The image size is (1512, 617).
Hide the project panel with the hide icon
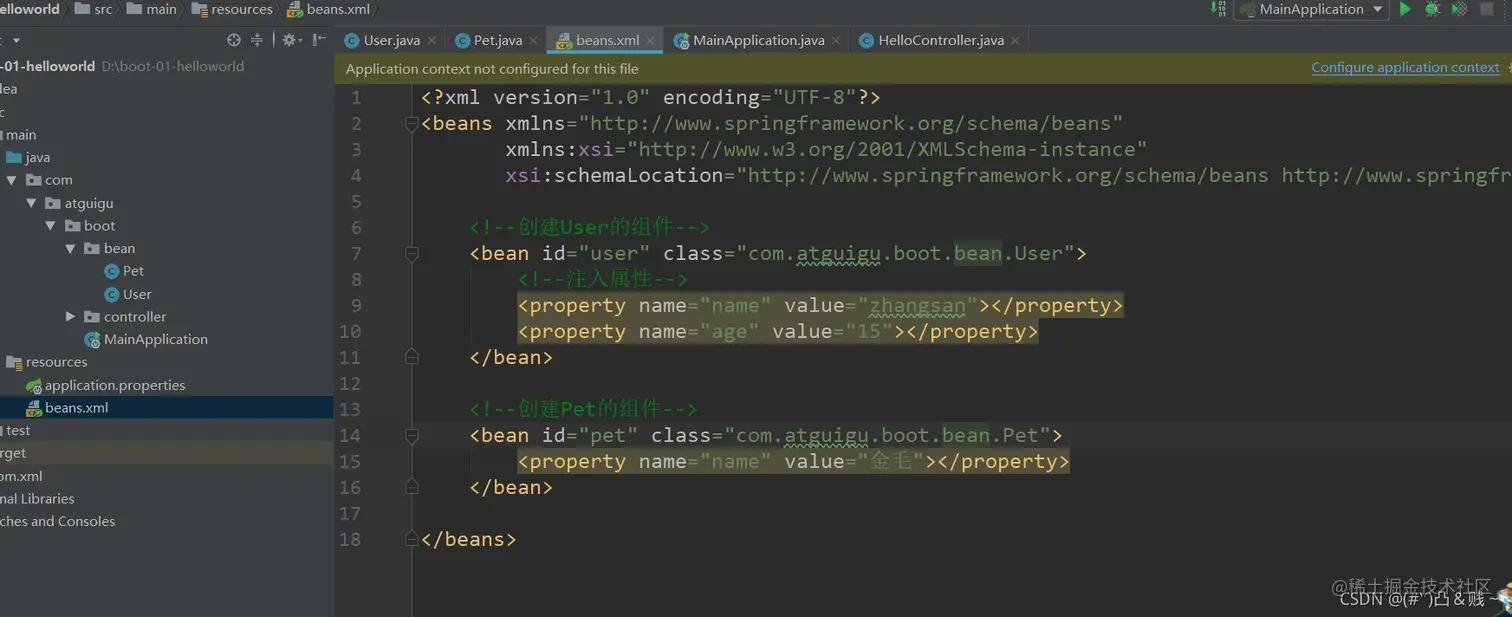tap(319, 40)
